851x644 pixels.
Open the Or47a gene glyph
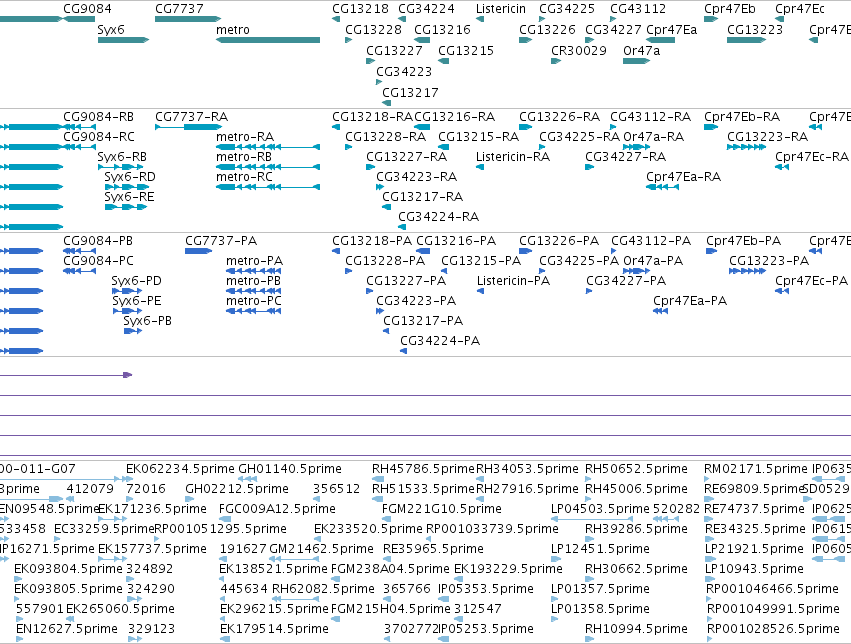tap(637, 61)
